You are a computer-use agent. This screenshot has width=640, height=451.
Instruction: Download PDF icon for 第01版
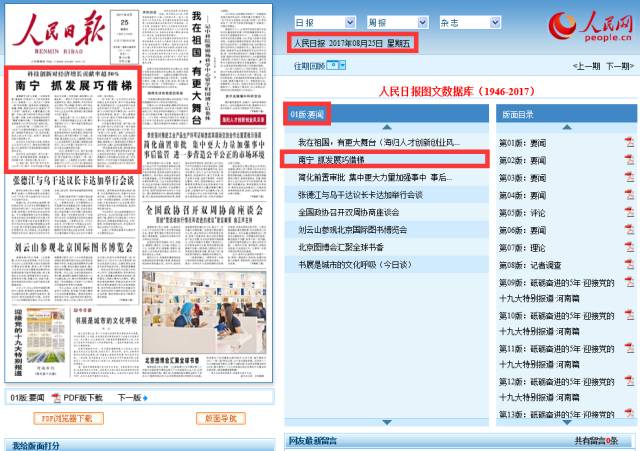[x=629, y=142]
